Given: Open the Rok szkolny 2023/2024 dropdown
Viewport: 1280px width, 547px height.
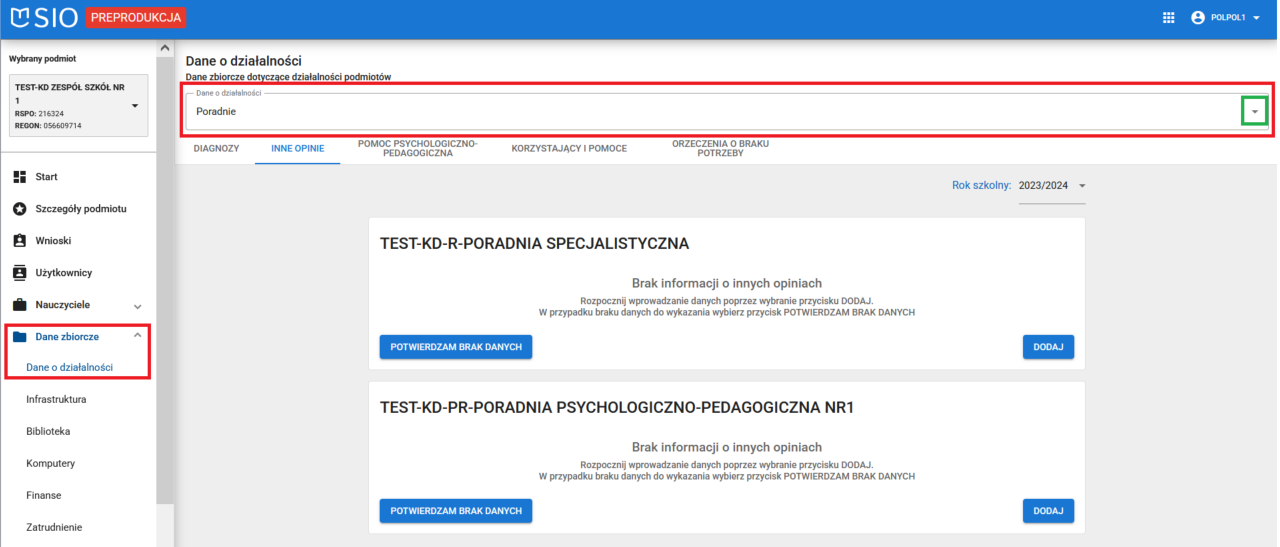Looking at the screenshot, I should tap(1081, 186).
